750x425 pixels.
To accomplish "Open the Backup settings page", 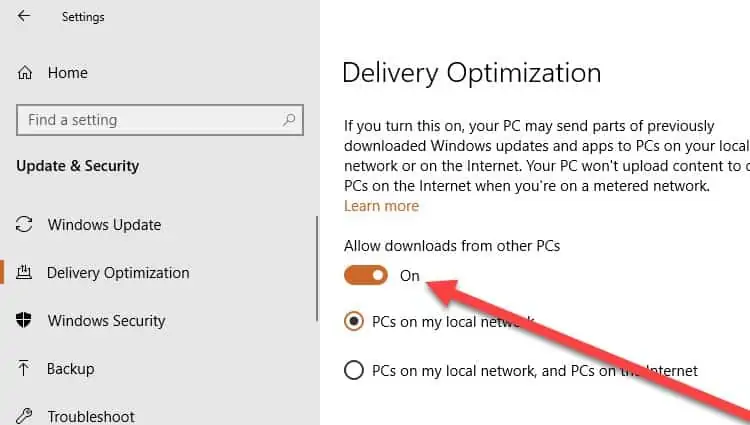I will pyautogui.click(x=70, y=369).
